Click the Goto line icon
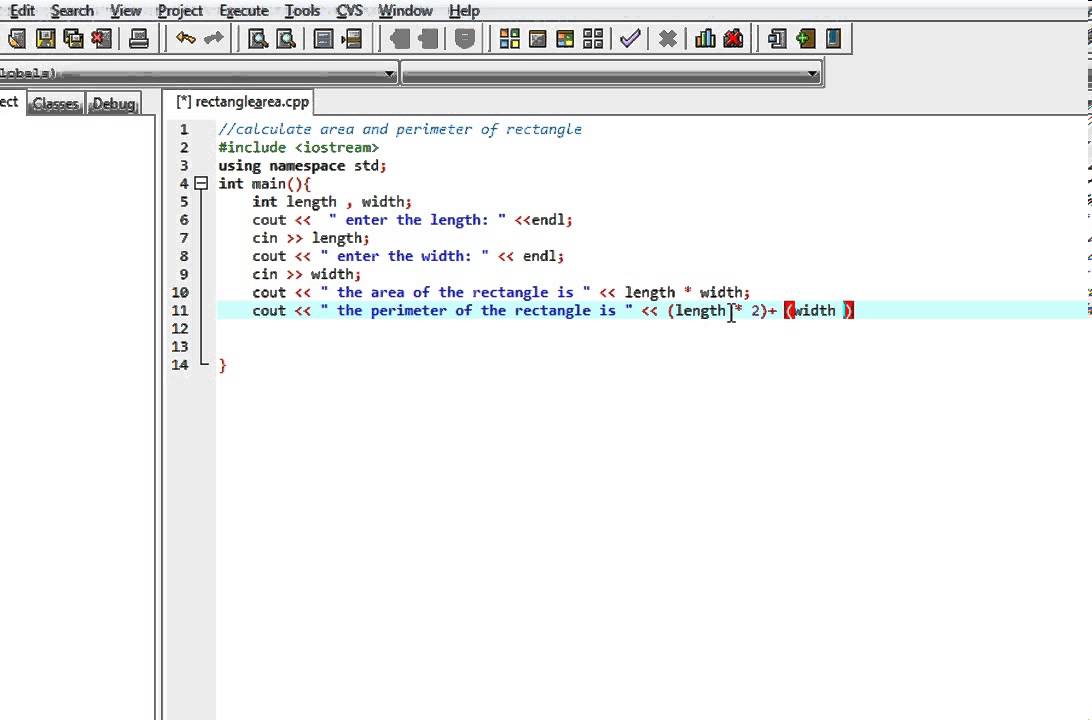The image size is (1092, 720). coord(352,38)
